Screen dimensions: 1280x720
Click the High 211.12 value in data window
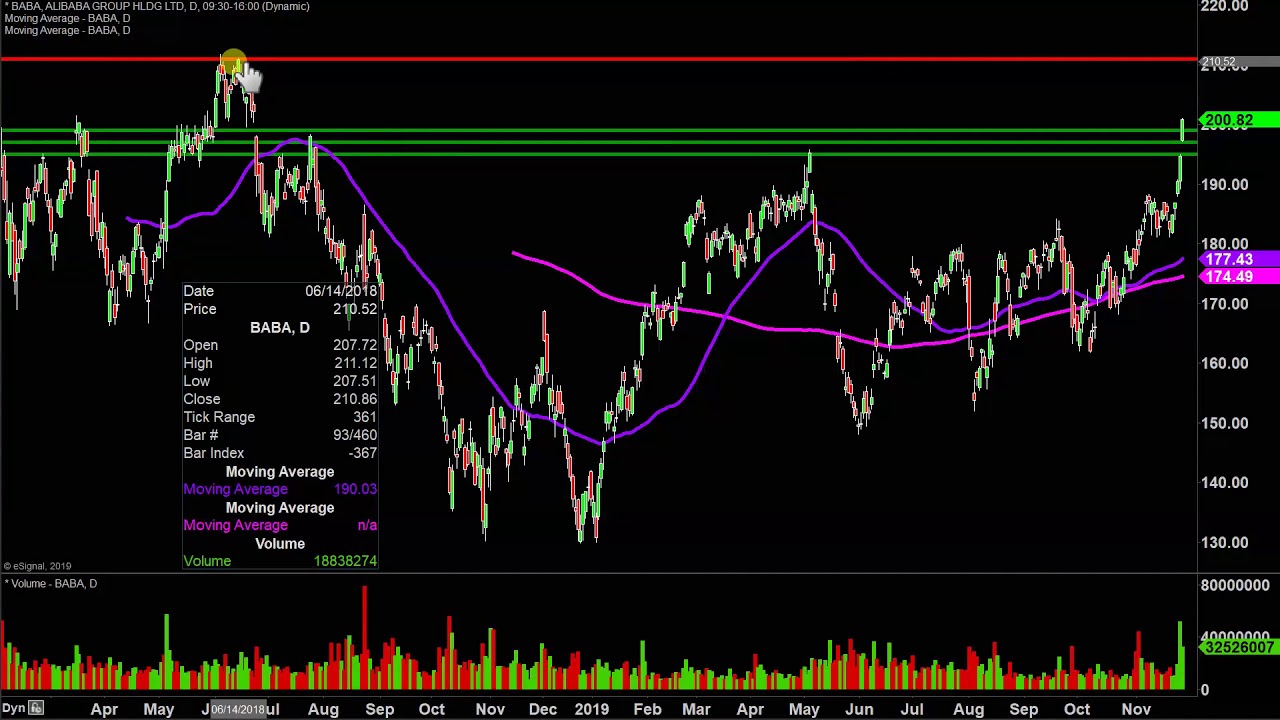click(355, 363)
